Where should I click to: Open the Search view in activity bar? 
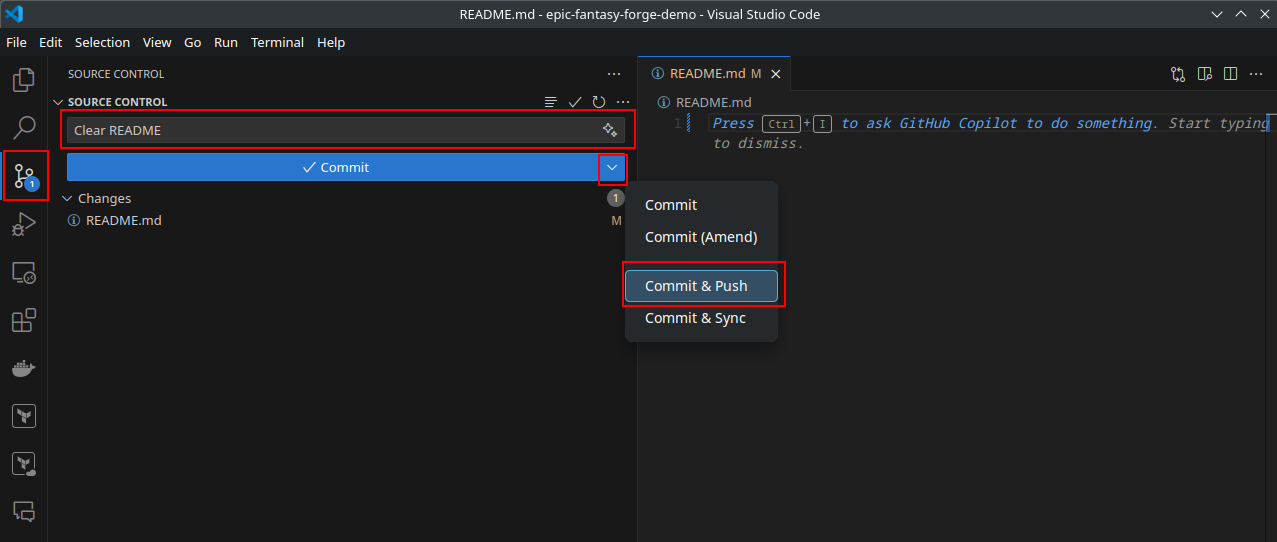(x=24, y=127)
